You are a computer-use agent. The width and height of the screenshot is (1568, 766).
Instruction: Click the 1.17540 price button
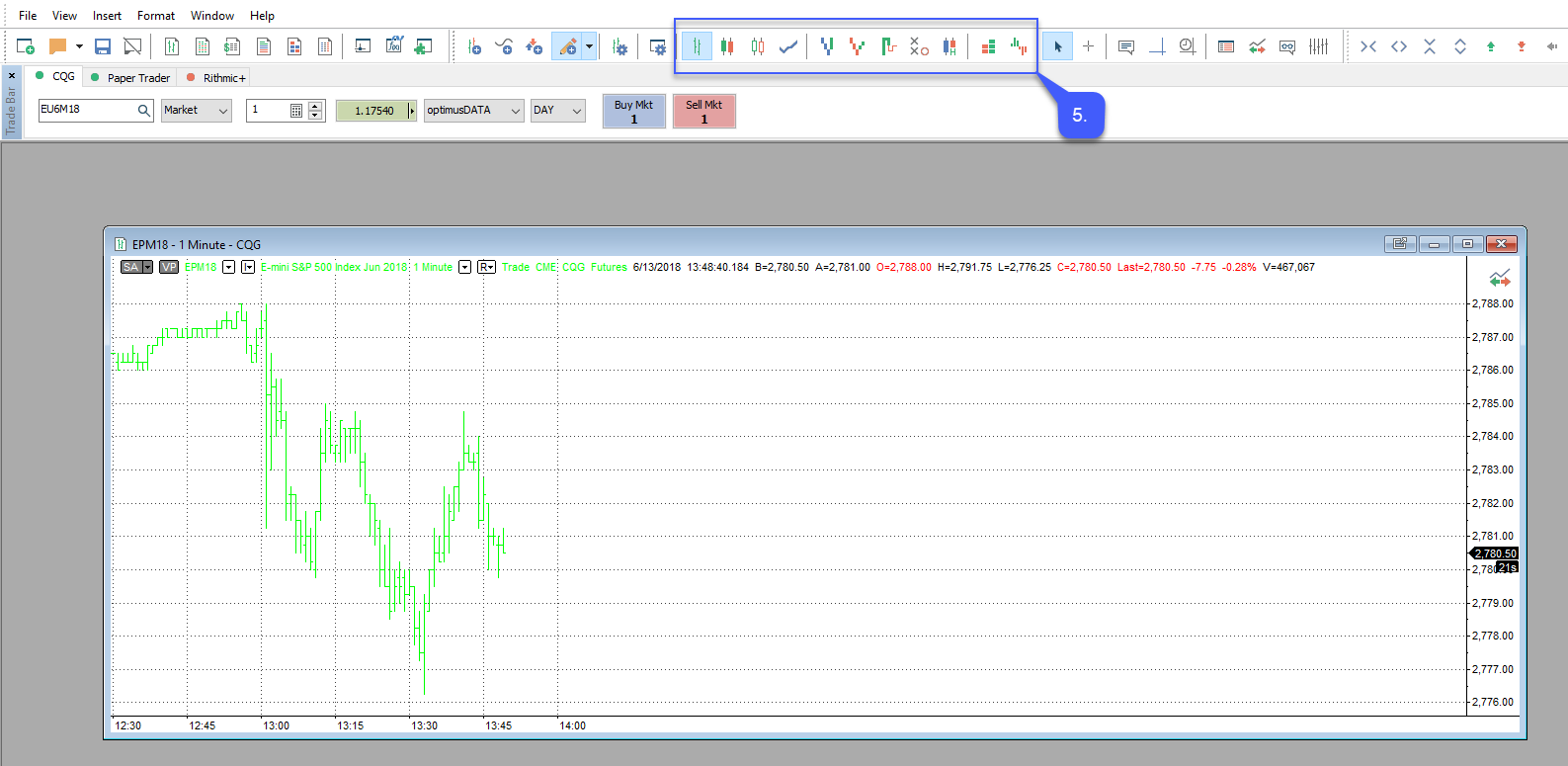375,111
